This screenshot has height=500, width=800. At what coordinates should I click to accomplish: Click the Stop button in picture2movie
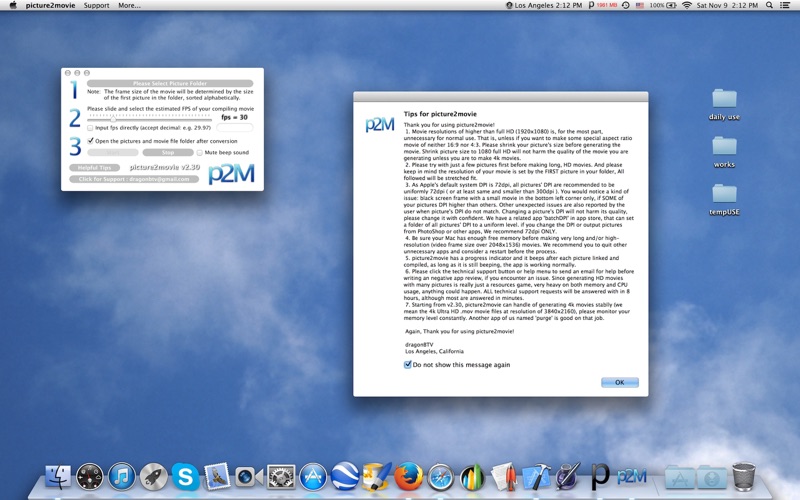[x=168, y=153]
